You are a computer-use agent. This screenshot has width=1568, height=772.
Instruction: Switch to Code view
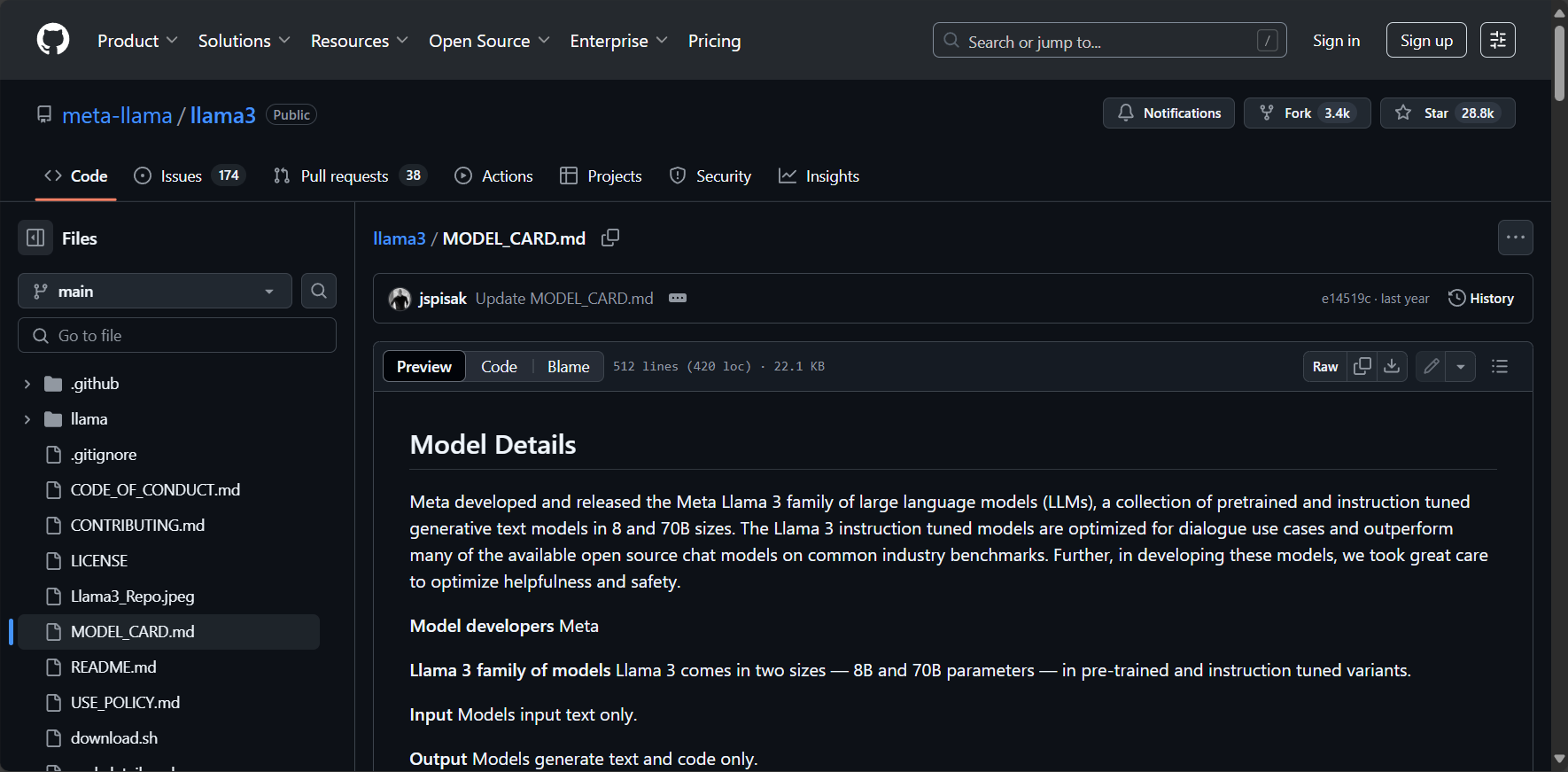click(499, 366)
